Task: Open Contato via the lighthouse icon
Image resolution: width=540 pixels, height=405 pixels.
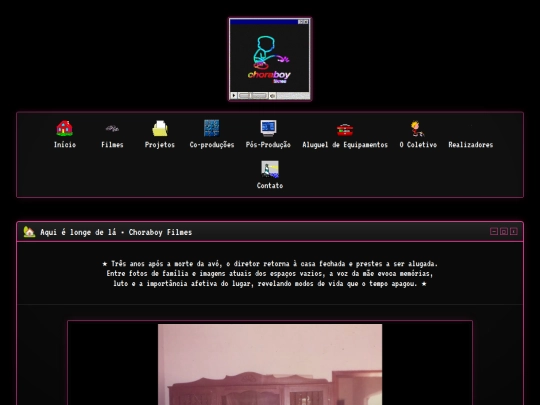Action: (x=270, y=169)
